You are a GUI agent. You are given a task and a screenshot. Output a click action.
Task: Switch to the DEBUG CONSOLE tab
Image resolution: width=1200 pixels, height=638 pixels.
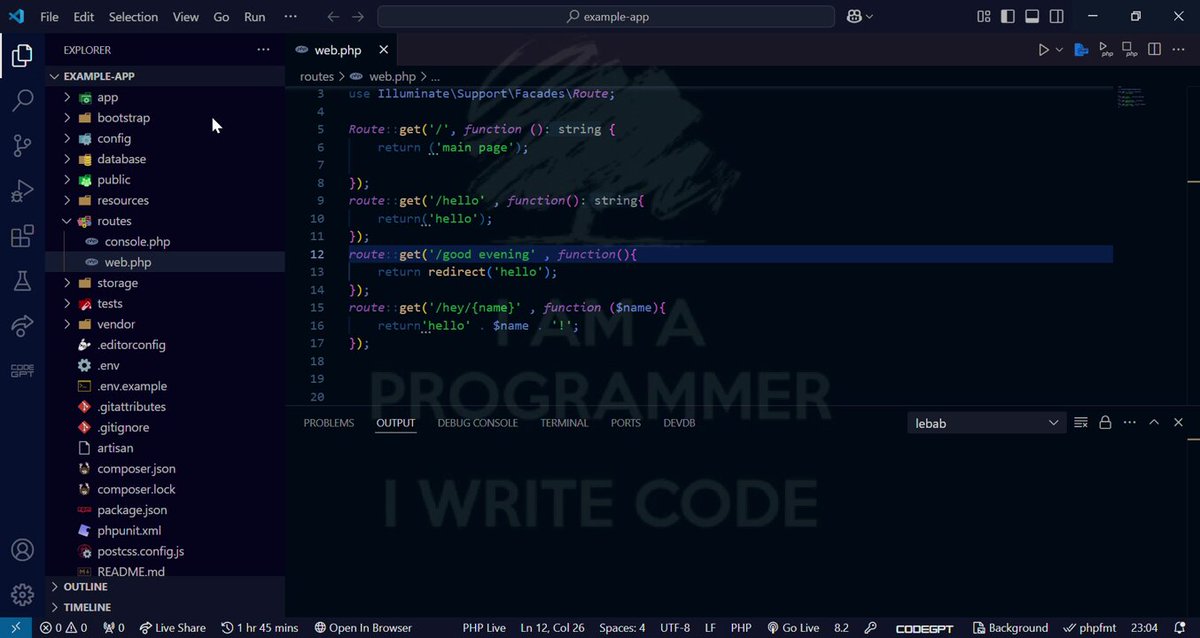477,423
